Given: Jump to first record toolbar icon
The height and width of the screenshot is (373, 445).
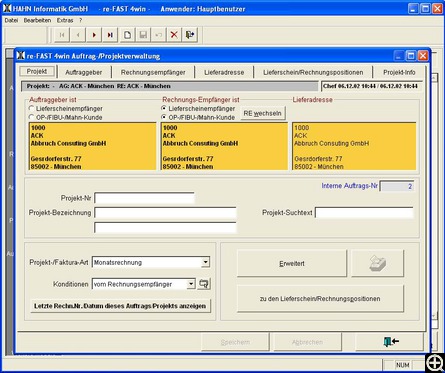Looking at the screenshot, I should (62, 35).
